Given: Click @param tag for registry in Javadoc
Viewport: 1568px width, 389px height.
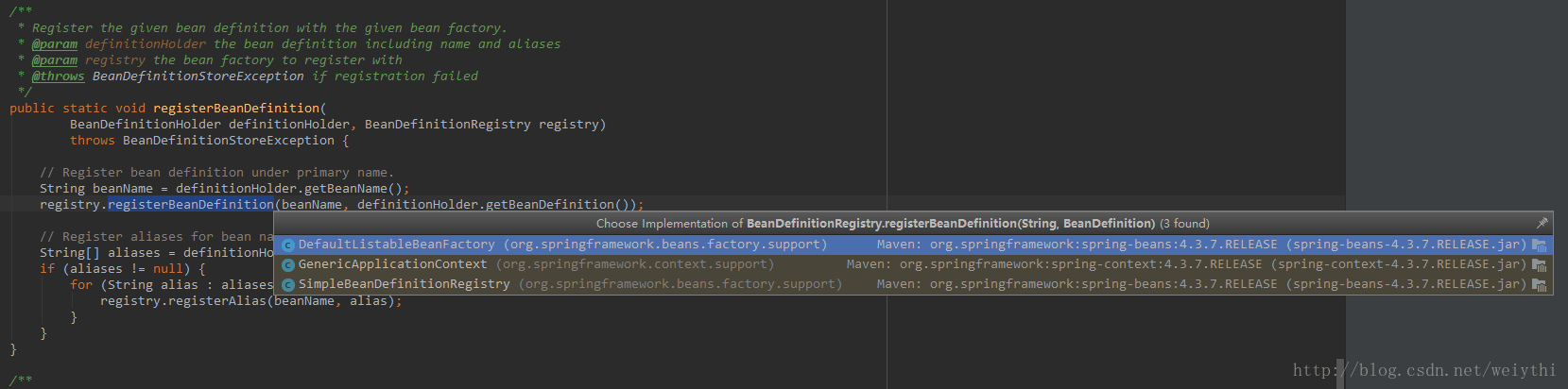Looking at the screenshot, I should 55,60.
